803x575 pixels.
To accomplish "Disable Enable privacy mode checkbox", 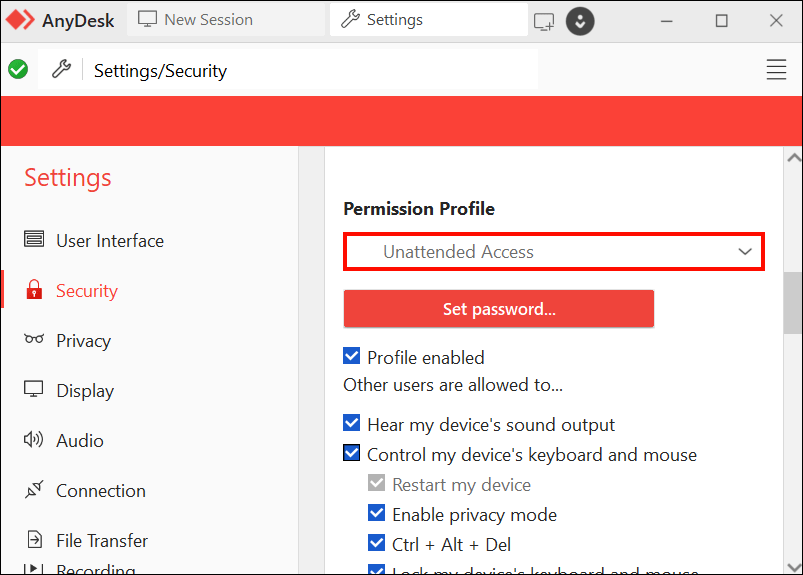I will 377,514.
